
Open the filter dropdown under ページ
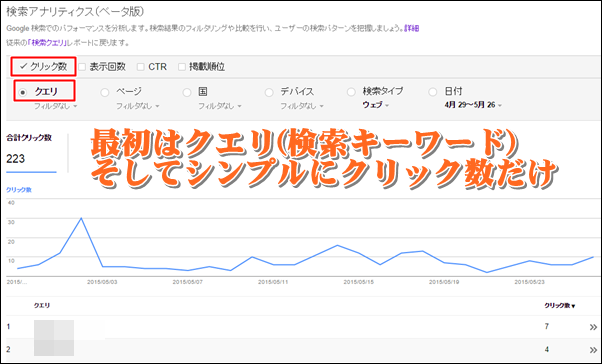[x=138, y=106]
